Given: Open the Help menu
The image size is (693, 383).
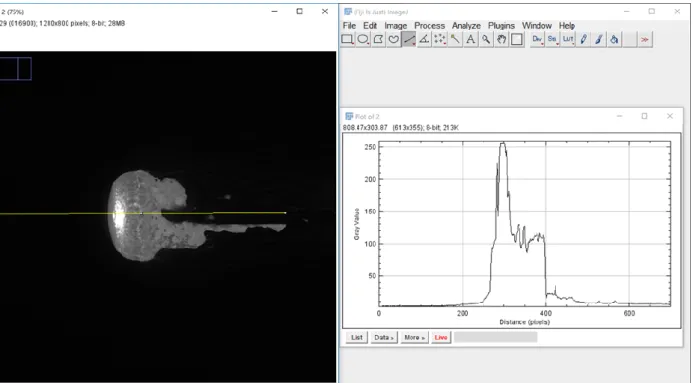Looking at the screenshot, I should pos(567,26).
